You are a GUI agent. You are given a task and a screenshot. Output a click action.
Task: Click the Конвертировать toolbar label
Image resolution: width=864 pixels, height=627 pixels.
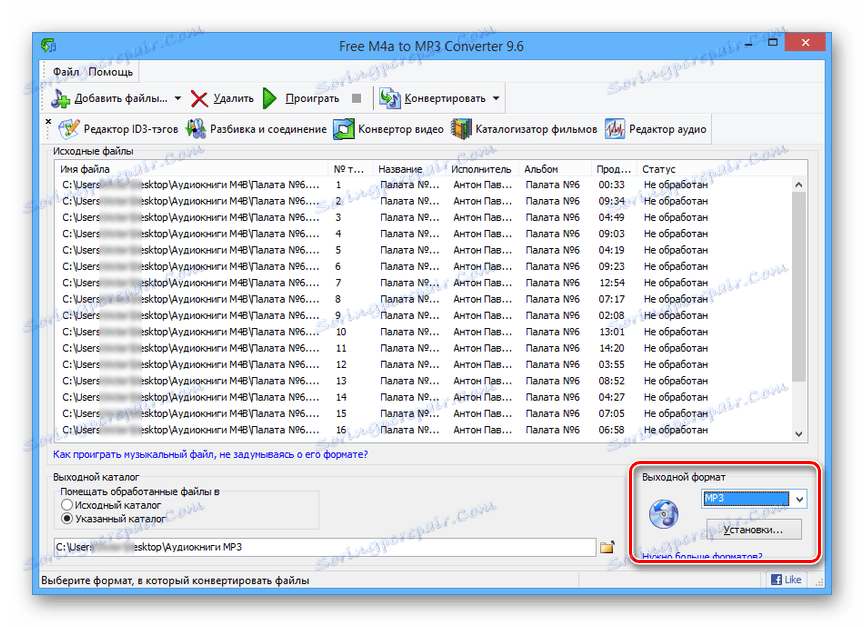(445, 99)
